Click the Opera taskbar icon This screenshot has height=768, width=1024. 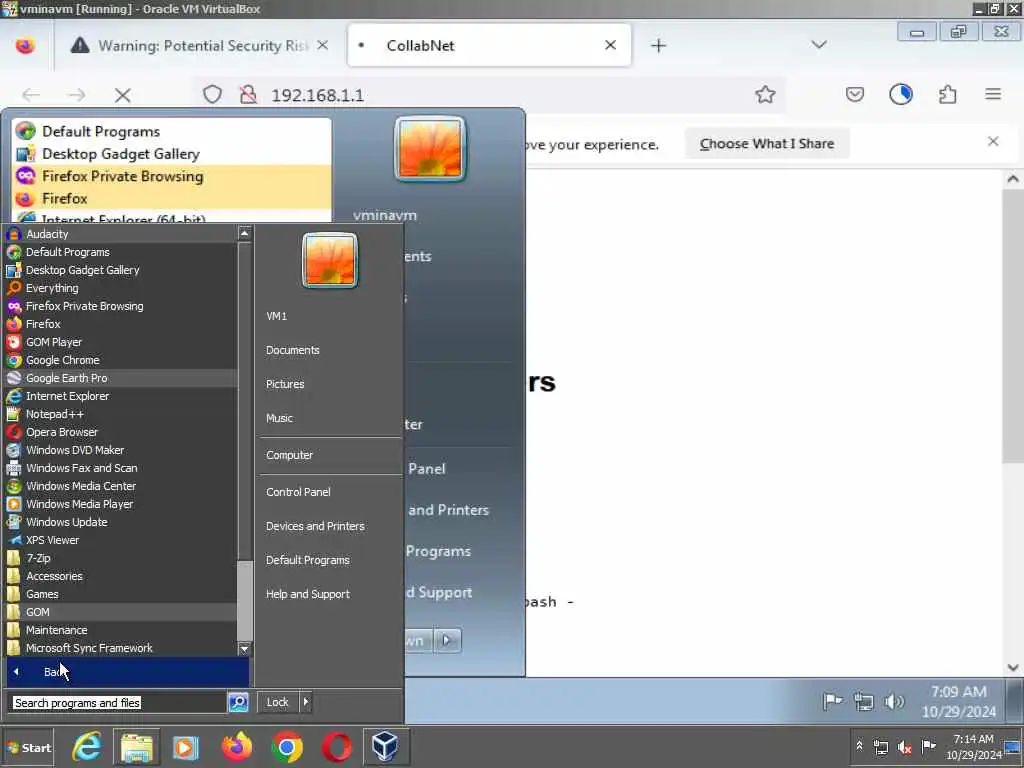coord(336,747)
